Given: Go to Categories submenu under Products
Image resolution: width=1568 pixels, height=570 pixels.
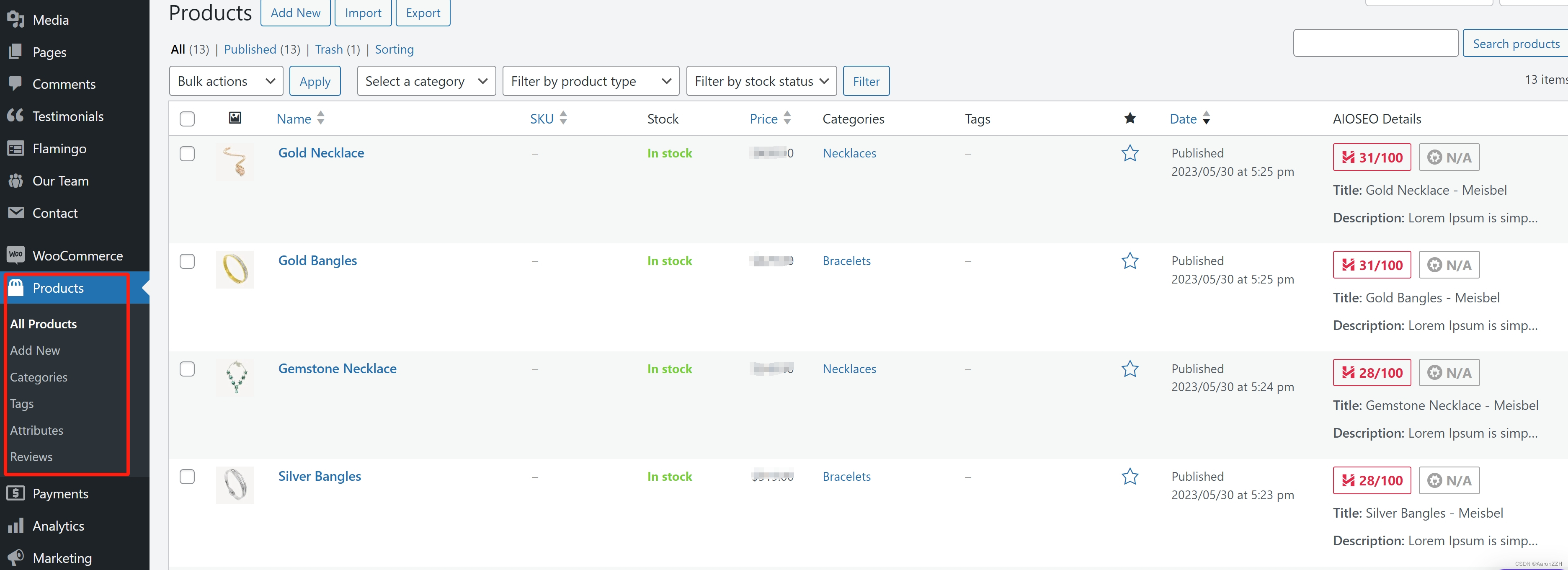Looking at the screenshot, I should (x=39, y=377).
